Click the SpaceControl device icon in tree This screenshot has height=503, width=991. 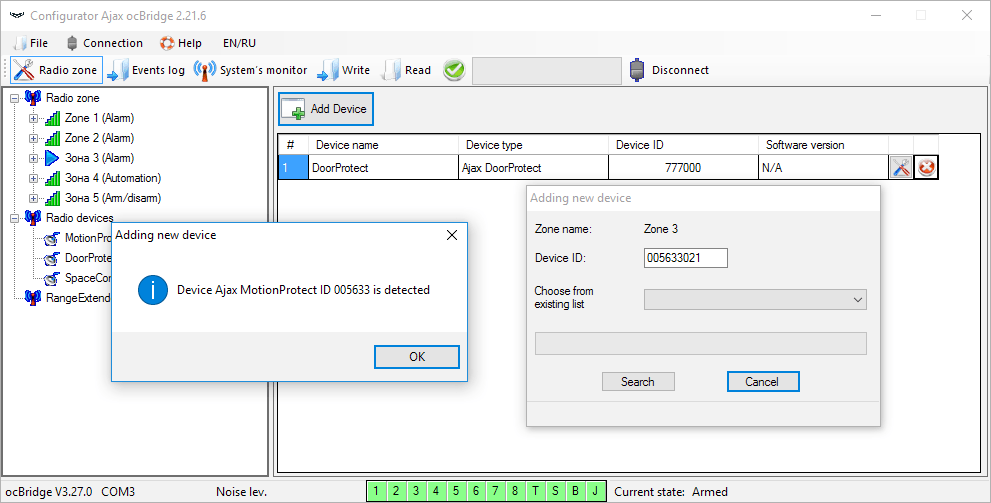click(x=52, y=279)
